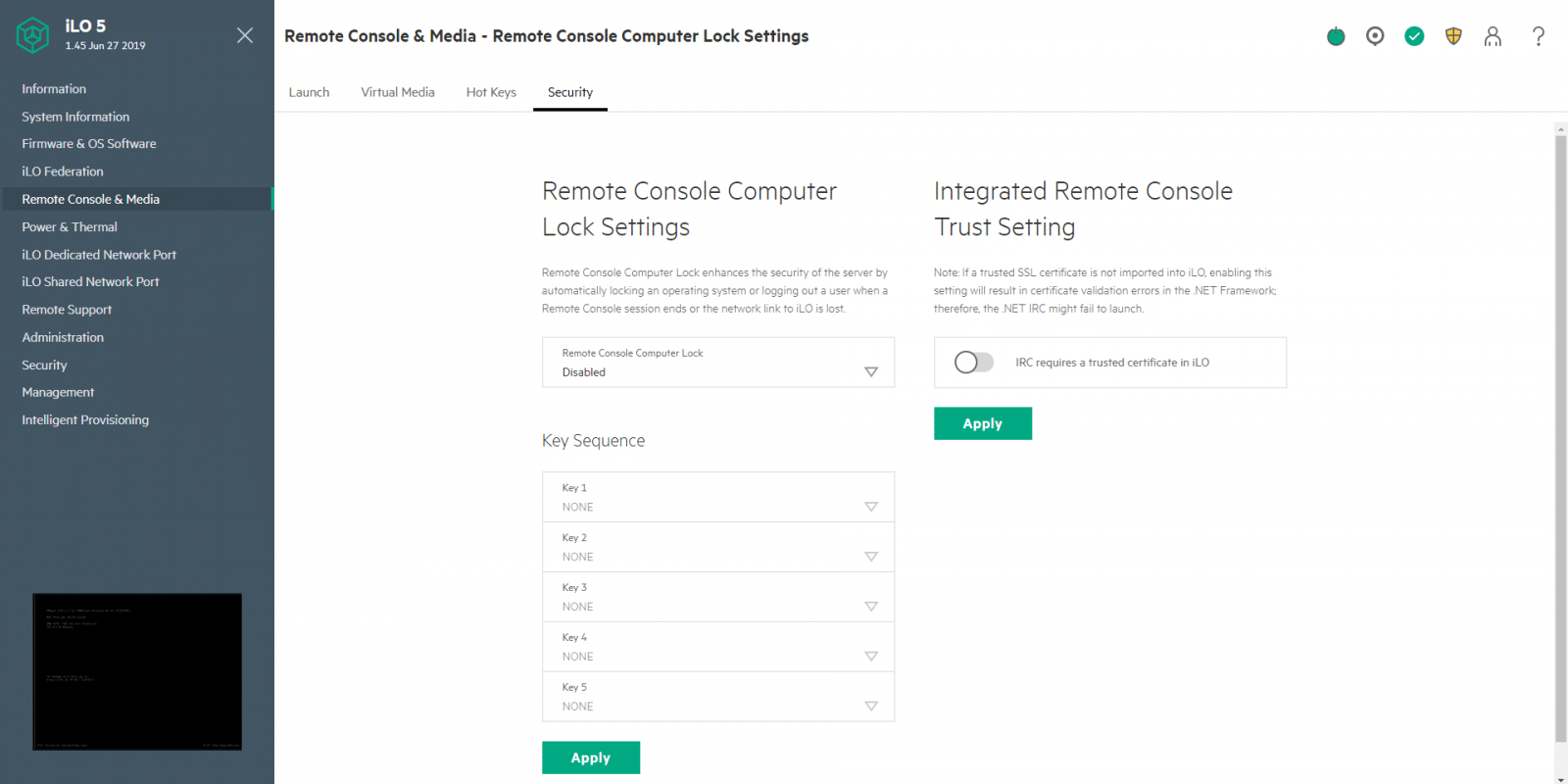1568x784 pixels.
Task: Open the help question mark icon
Action: pos(1539,36)
